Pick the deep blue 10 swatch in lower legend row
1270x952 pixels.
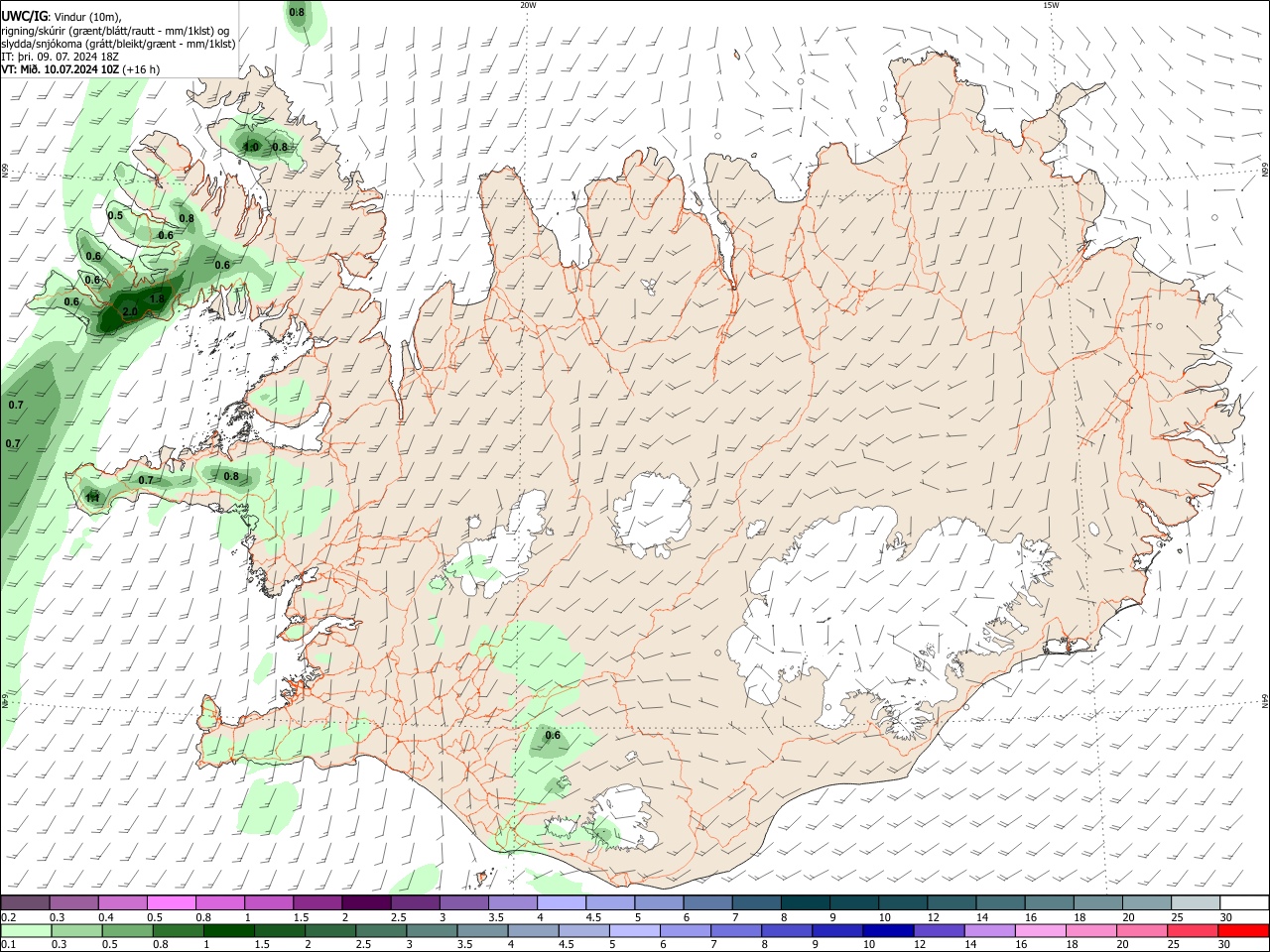click(887, 931)
